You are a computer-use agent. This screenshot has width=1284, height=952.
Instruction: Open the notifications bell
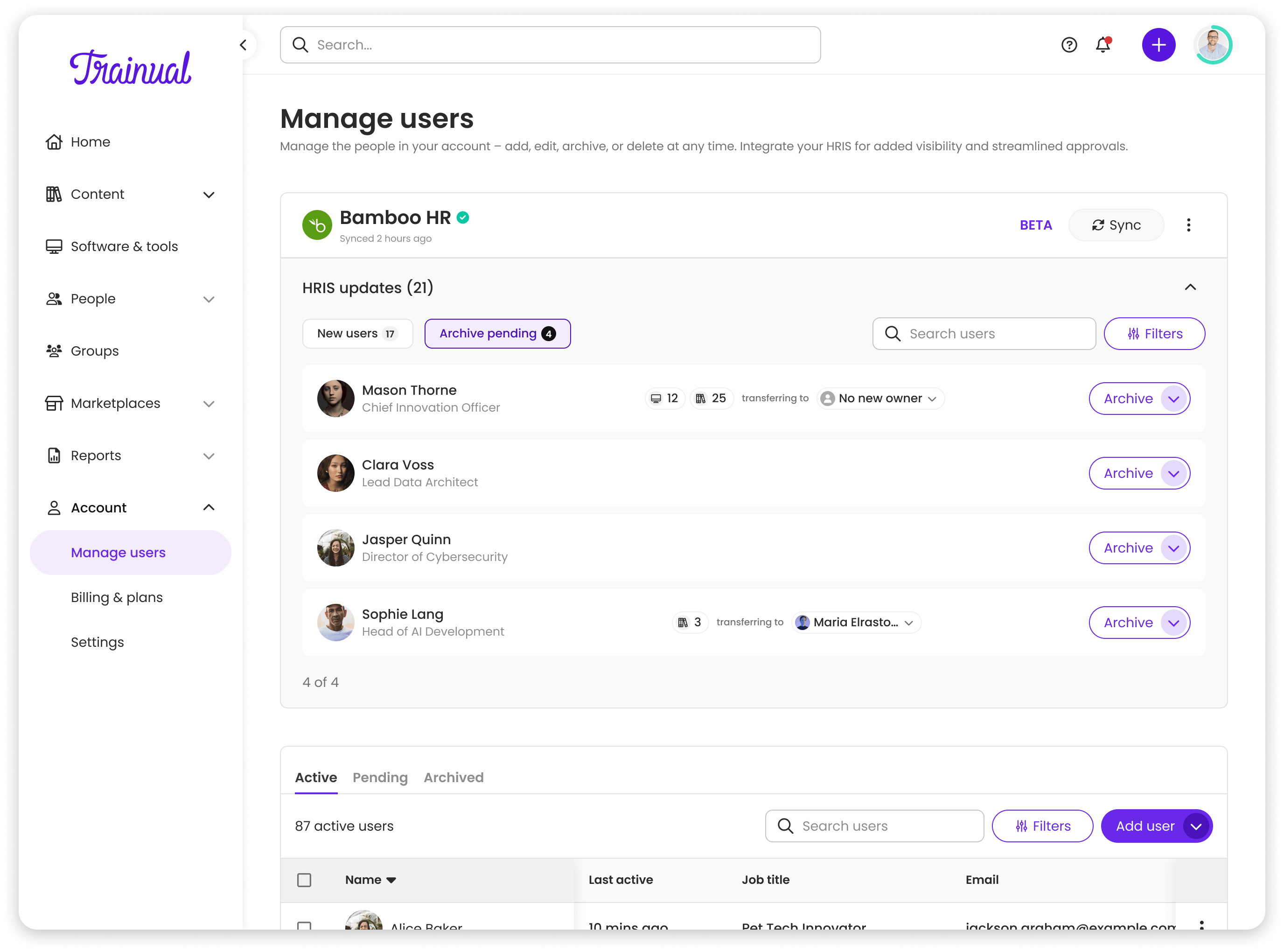coord(1103,45)
